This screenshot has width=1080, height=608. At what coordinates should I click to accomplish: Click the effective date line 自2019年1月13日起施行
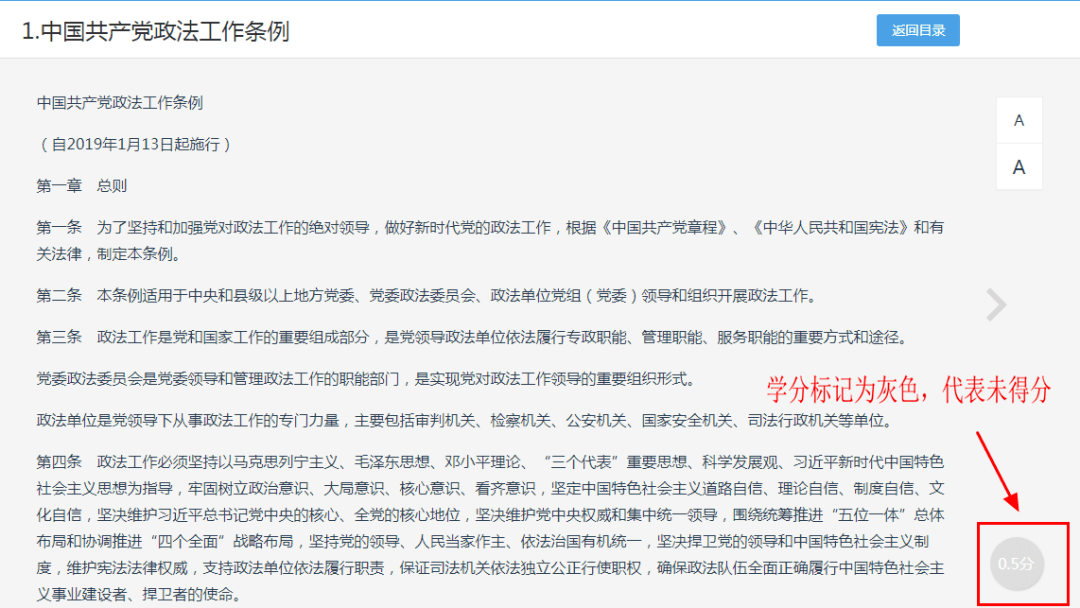pos(135,145)
